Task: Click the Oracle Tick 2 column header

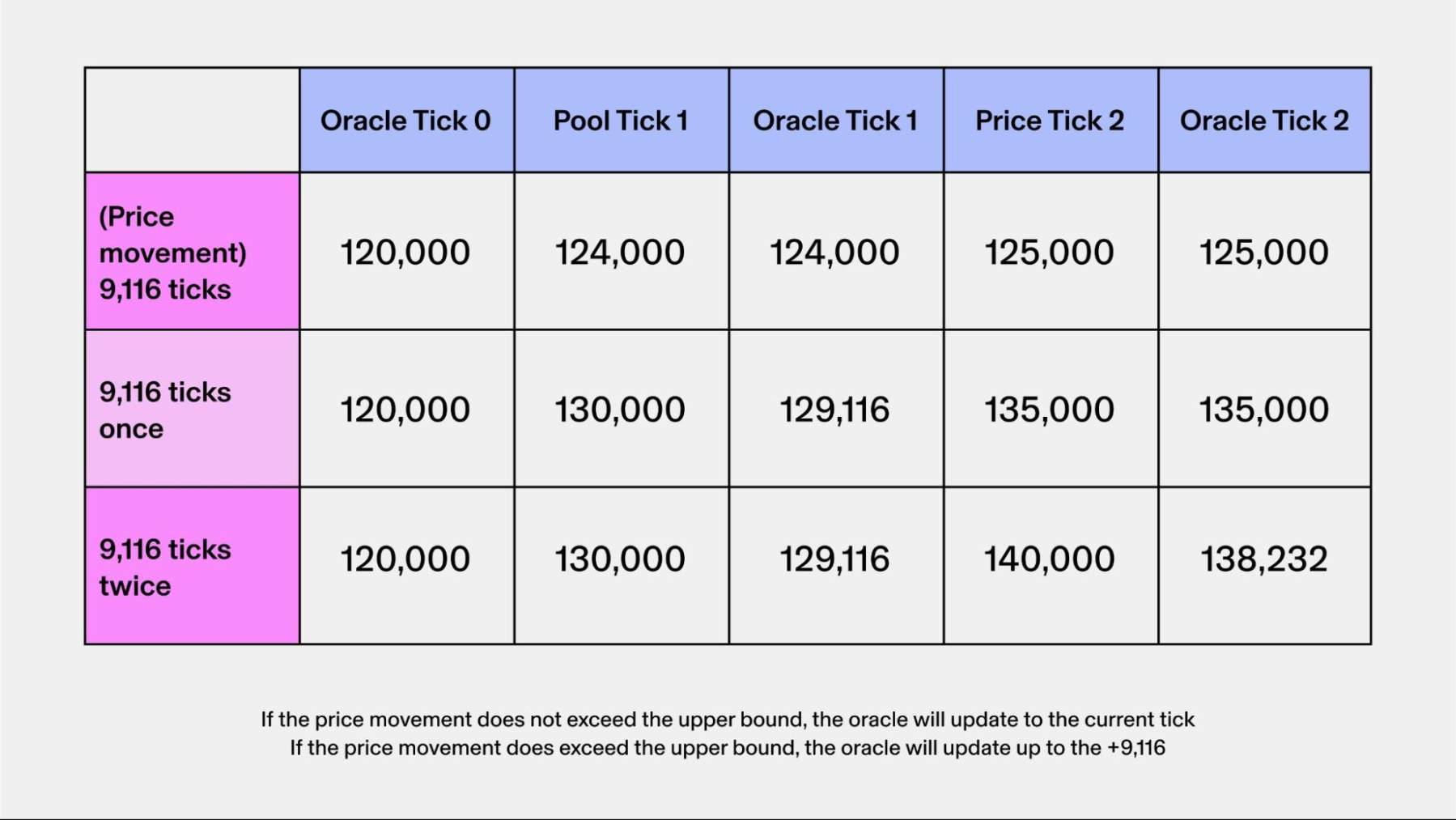Action: pos(1264,121)
